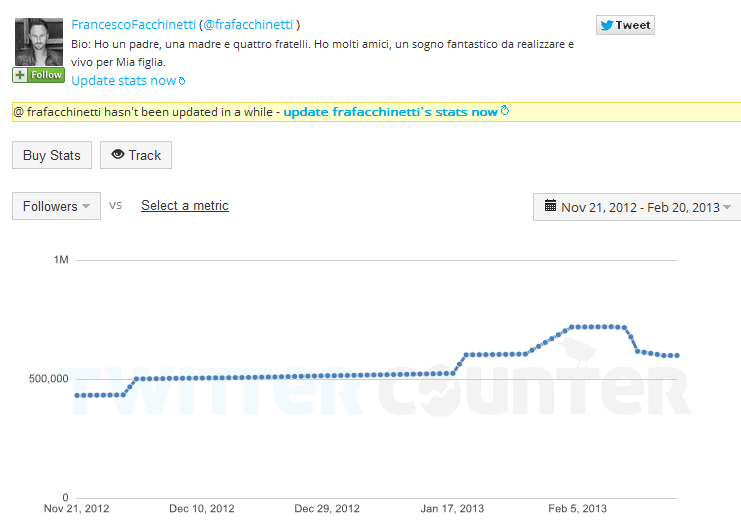Click the 'Jan 17, 2013' x-axis label
The height and width of the screenshot is (529, 741).
click(452, 509)
